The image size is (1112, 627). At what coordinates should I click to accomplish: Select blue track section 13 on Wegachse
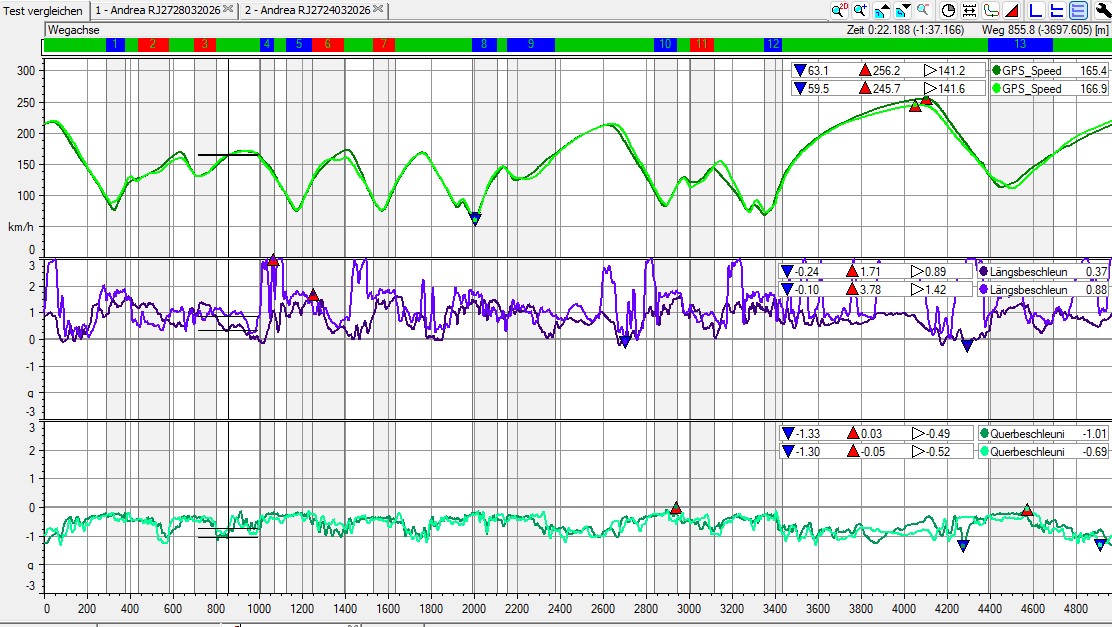click(1019, 45)
